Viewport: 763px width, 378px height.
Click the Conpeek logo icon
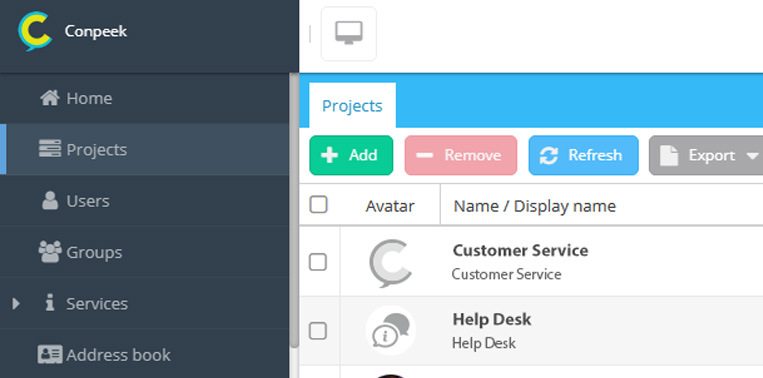(x=35, y=31)
